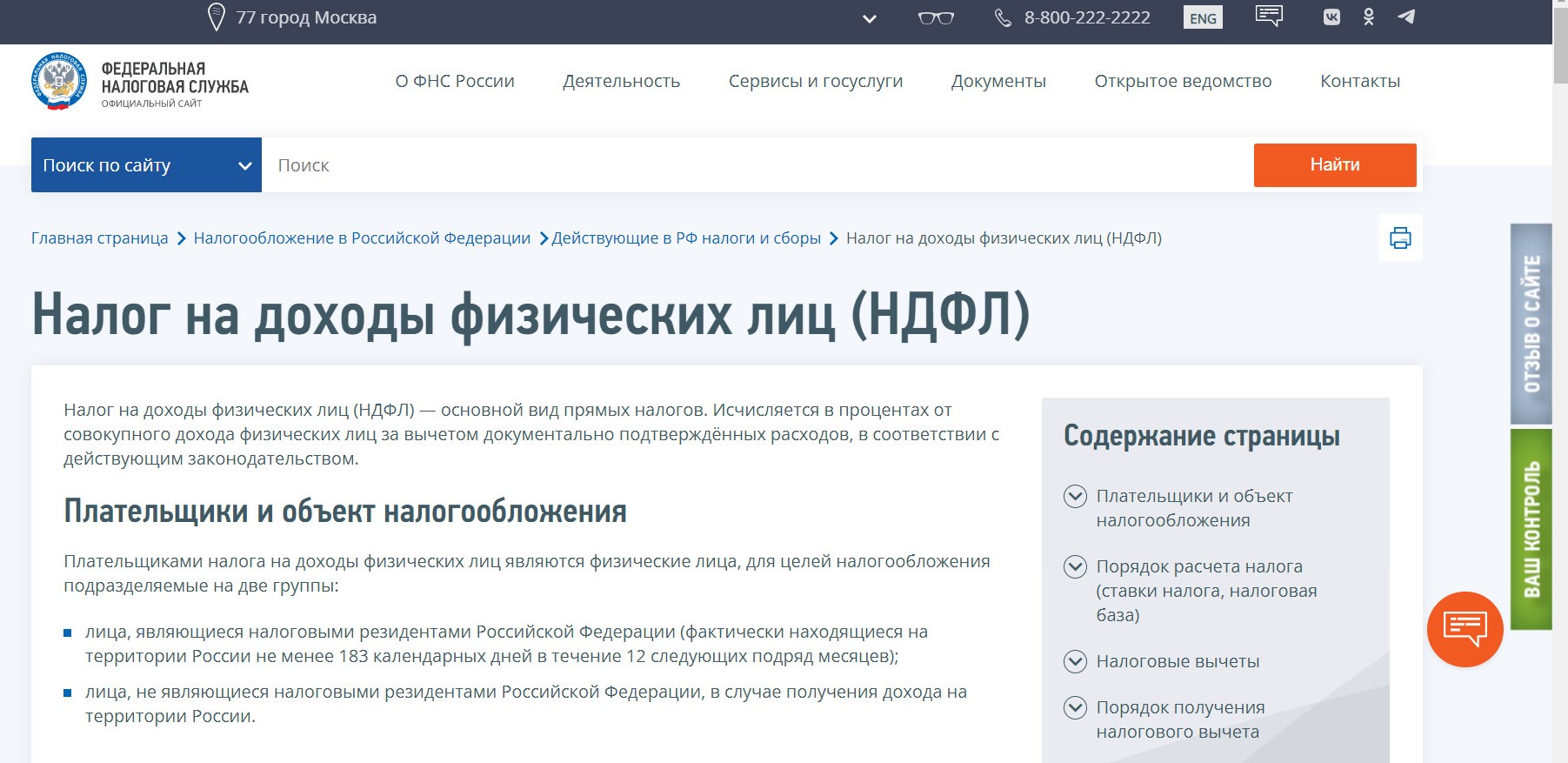Print the page using the printer icon

(1400, 238)
